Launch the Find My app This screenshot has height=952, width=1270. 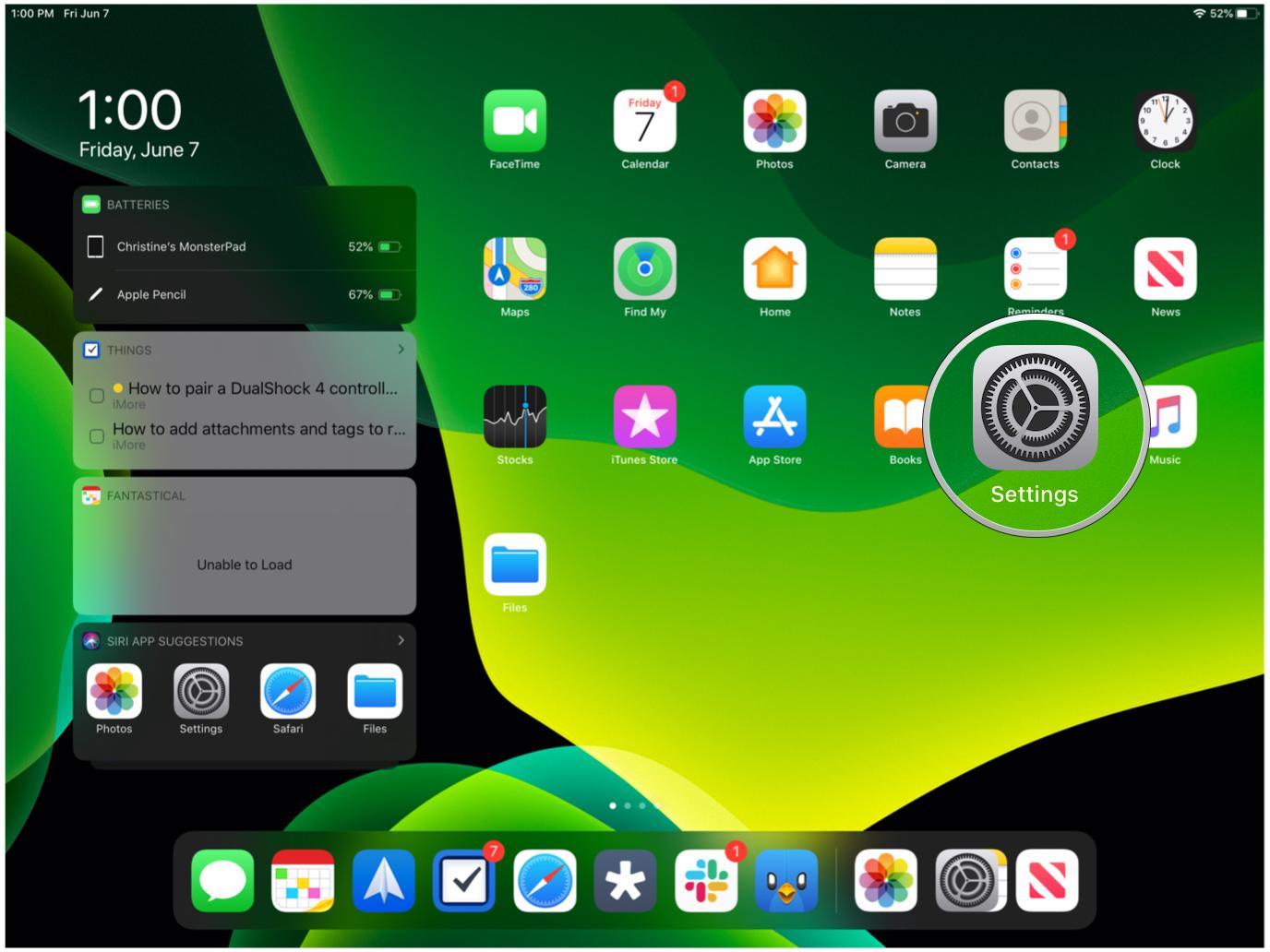point(644,268)
